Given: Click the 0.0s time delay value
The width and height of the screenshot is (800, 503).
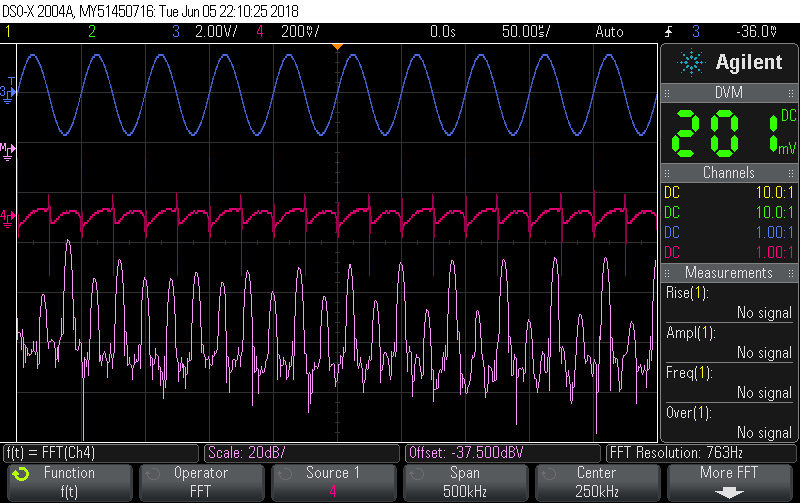Looking at the screenshot, I should (x=442, y=32).
